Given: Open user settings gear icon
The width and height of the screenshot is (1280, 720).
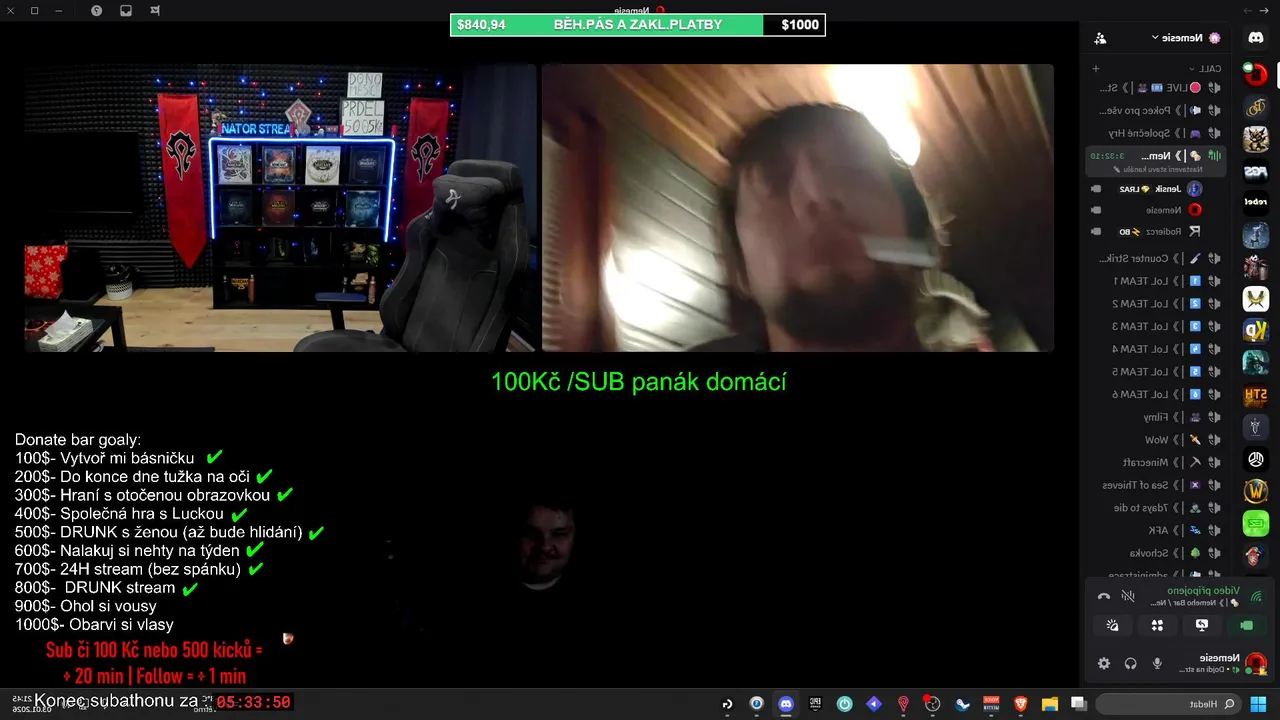Looking at the screenshot, I should (x=1104, y=663).
